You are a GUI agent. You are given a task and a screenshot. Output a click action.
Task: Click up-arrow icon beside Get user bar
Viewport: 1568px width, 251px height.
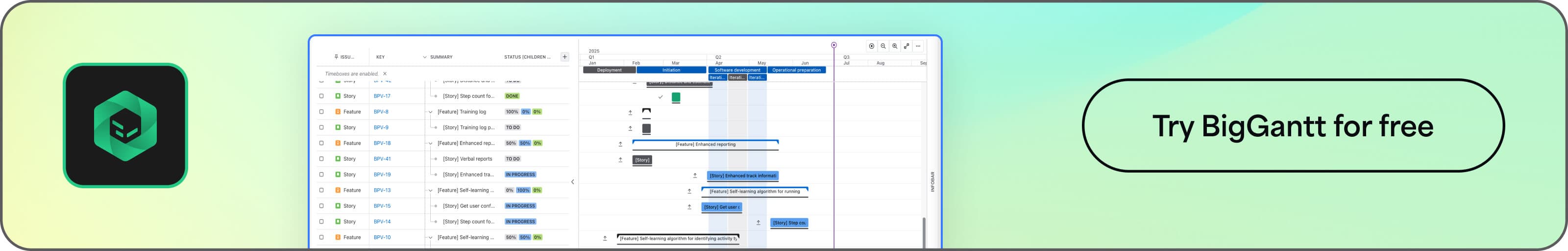click(689, 207)
